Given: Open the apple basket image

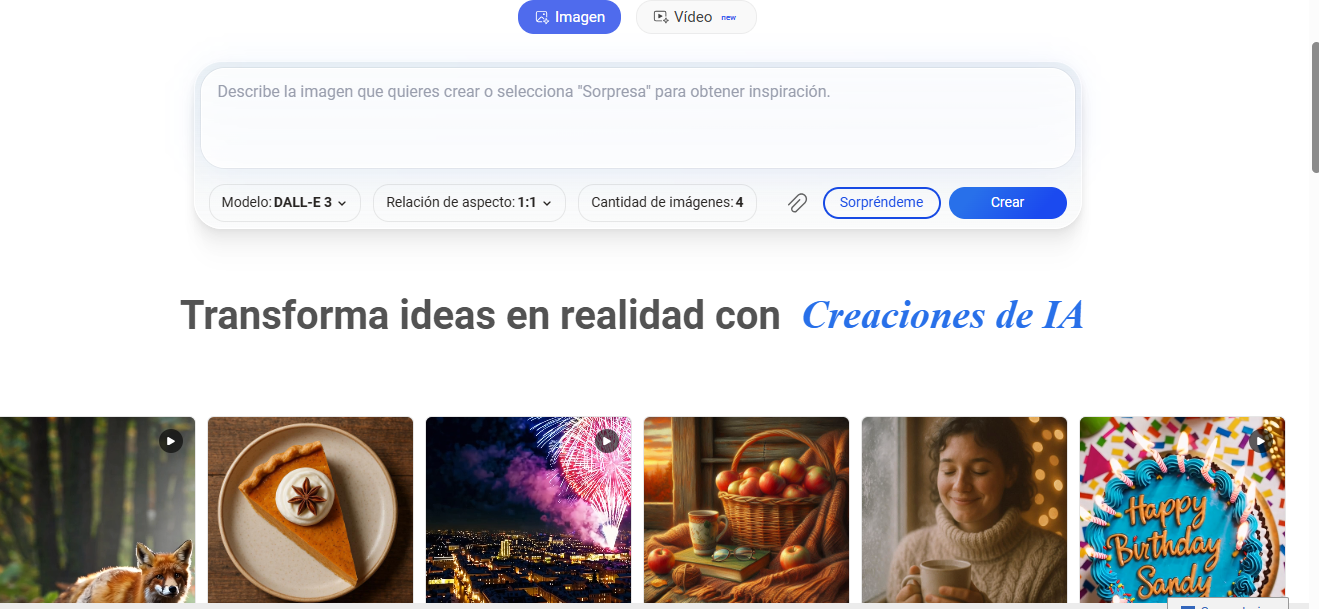Looking at the screenshot, I should (746, 510).
